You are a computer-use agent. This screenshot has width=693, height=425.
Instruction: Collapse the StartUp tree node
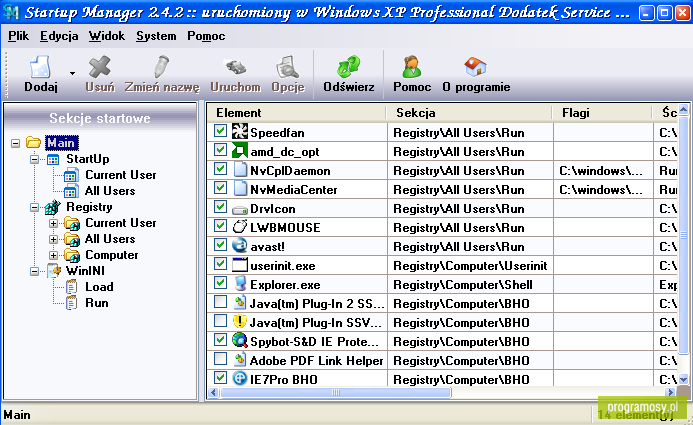coord(34,159)
